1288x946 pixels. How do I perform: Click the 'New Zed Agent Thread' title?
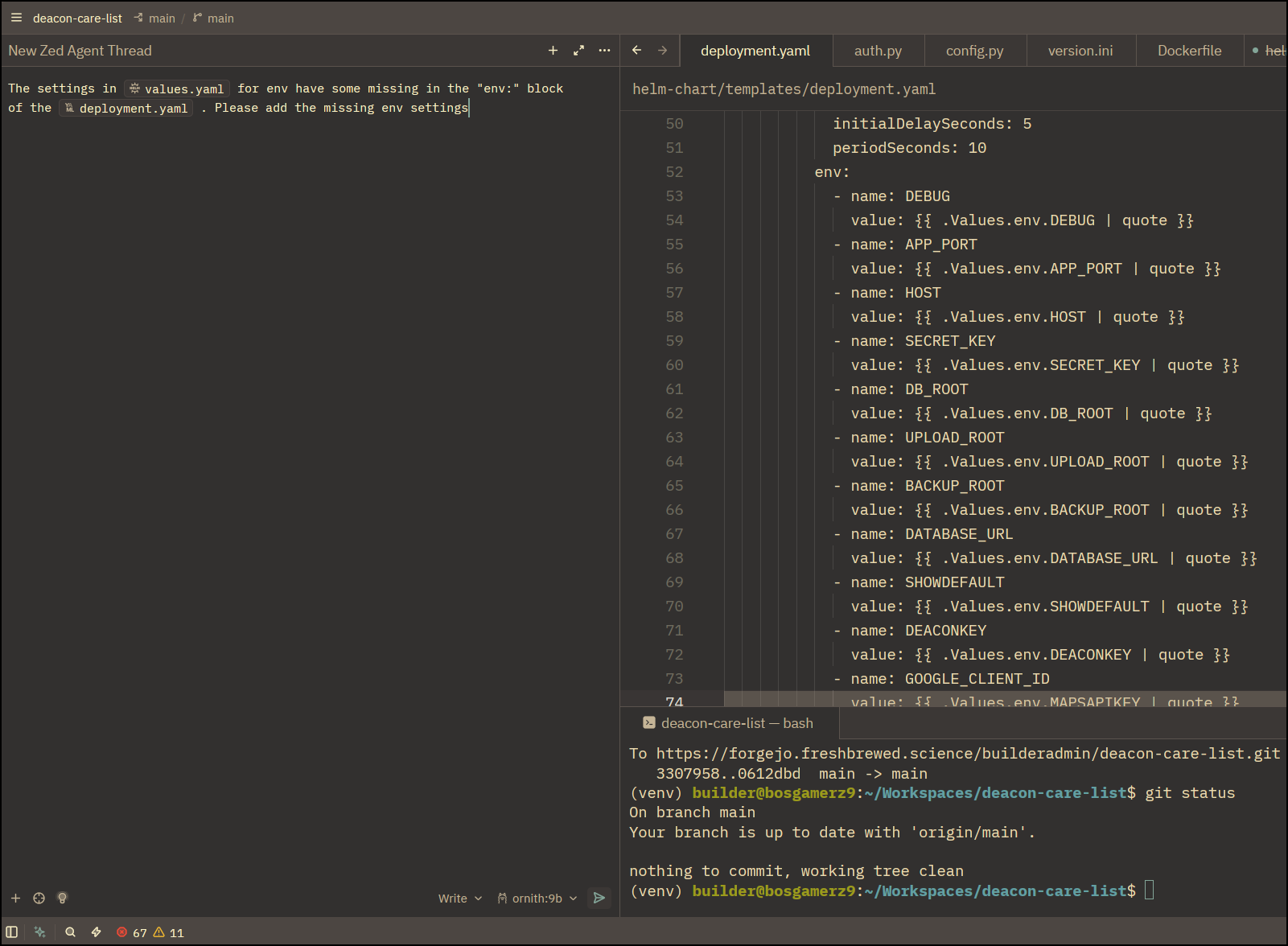pos(80,51)
